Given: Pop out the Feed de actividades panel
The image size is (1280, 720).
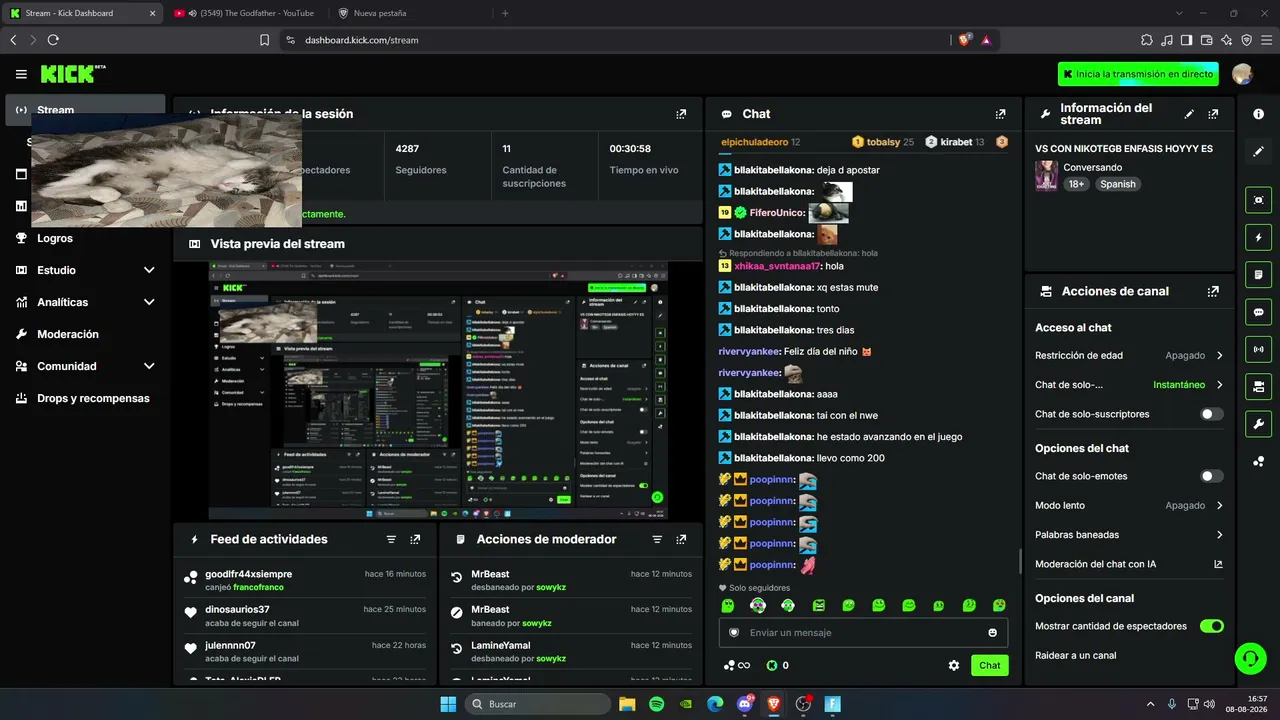Looking at the screenshot, I should (416, 539).
